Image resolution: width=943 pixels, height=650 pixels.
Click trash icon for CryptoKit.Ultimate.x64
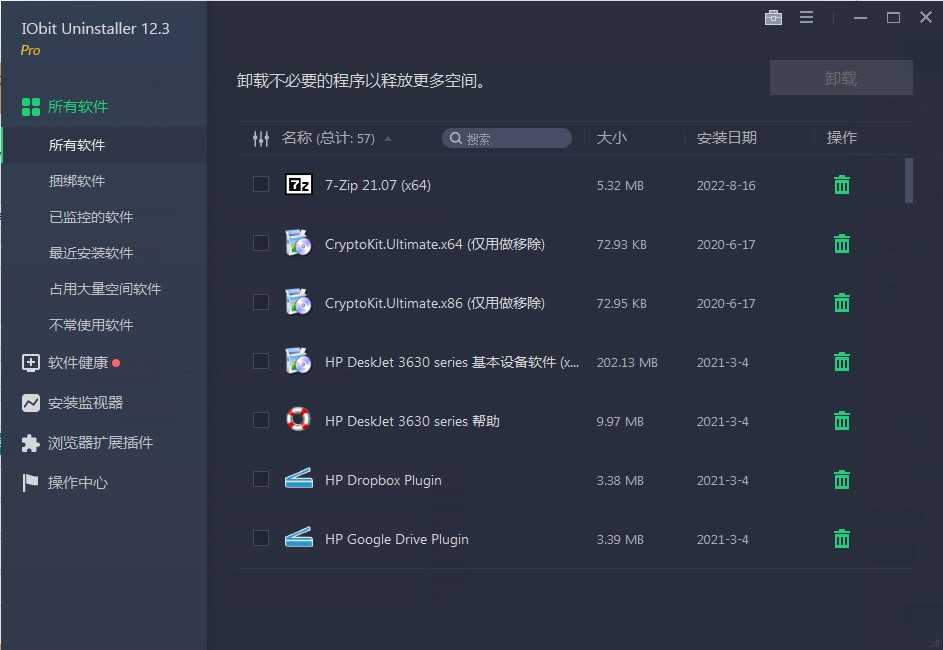pyautogui.click(x=842, y=244)
